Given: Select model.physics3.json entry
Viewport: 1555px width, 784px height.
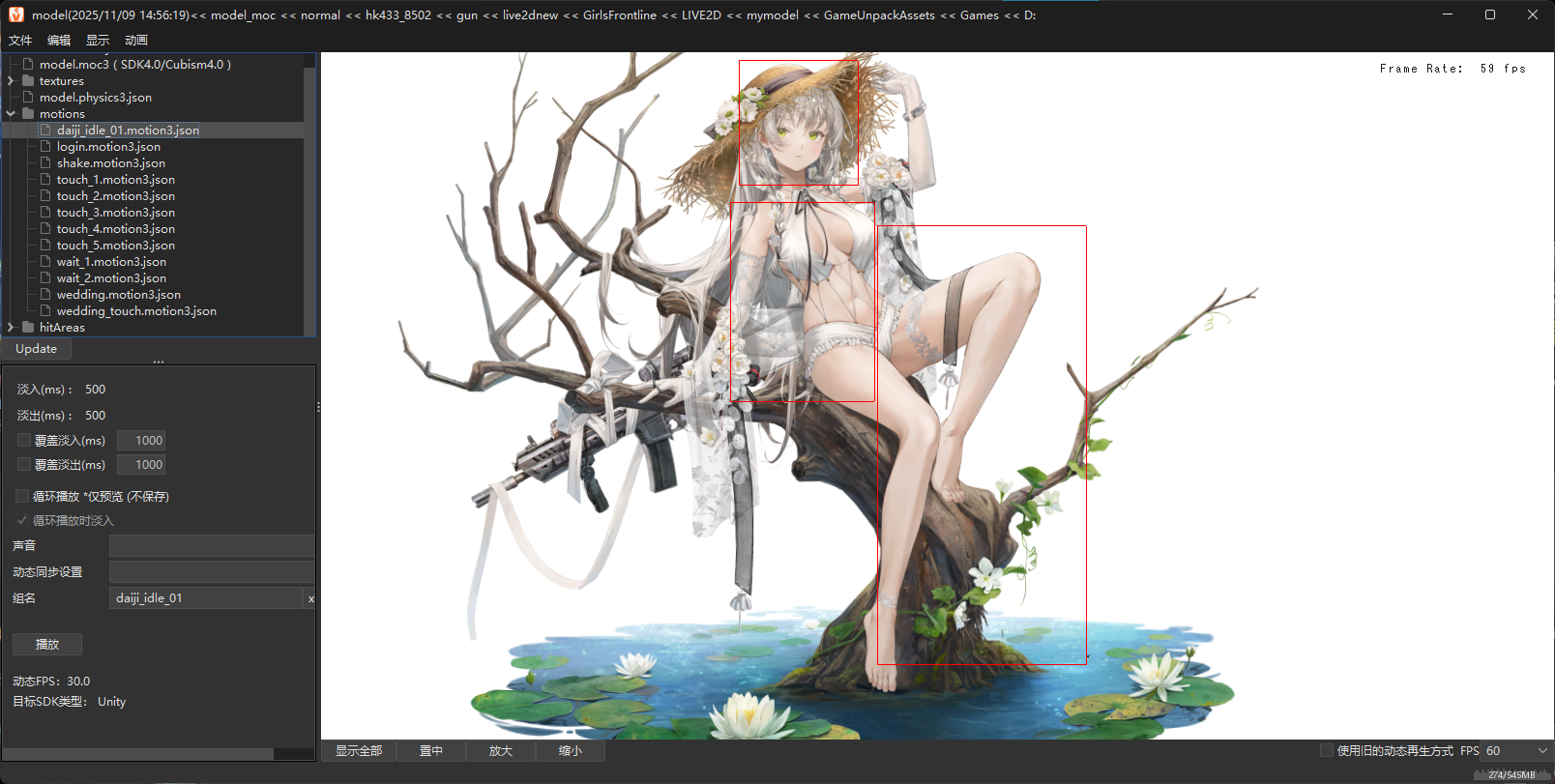Looking at the screenshot, I should (96, 97).
